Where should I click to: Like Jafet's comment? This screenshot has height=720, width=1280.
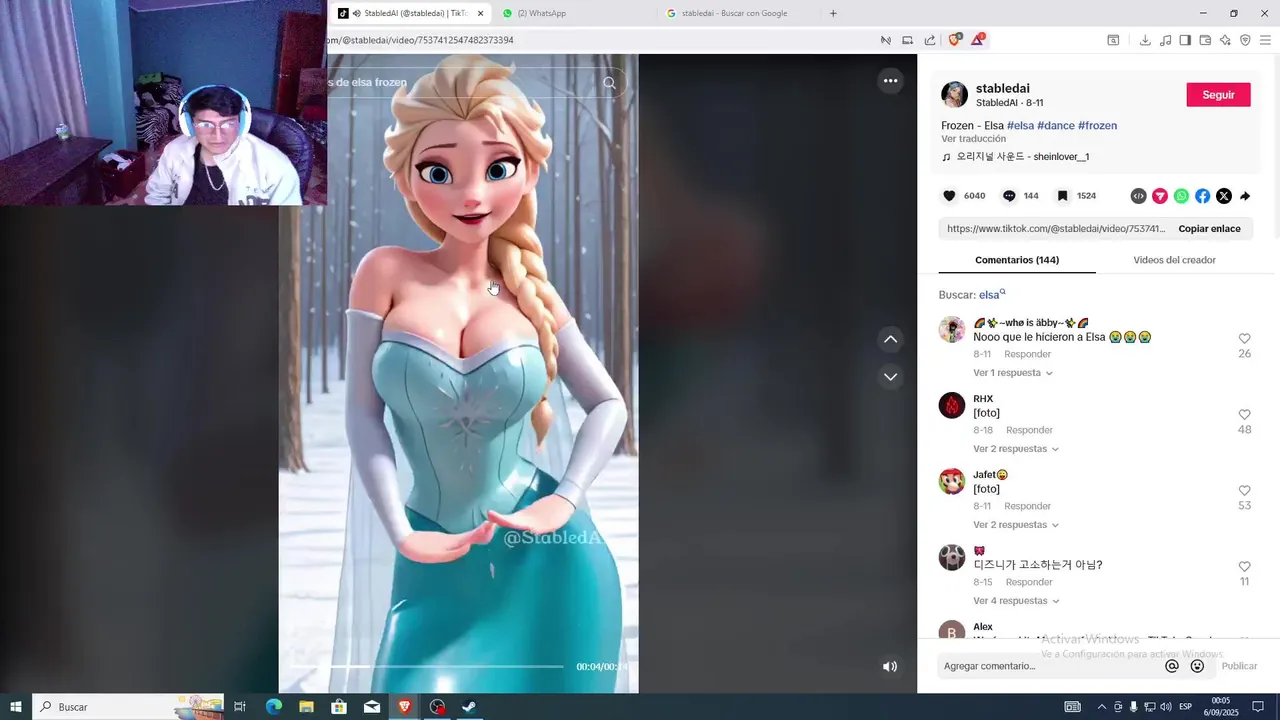click(x=1245, y=491)
